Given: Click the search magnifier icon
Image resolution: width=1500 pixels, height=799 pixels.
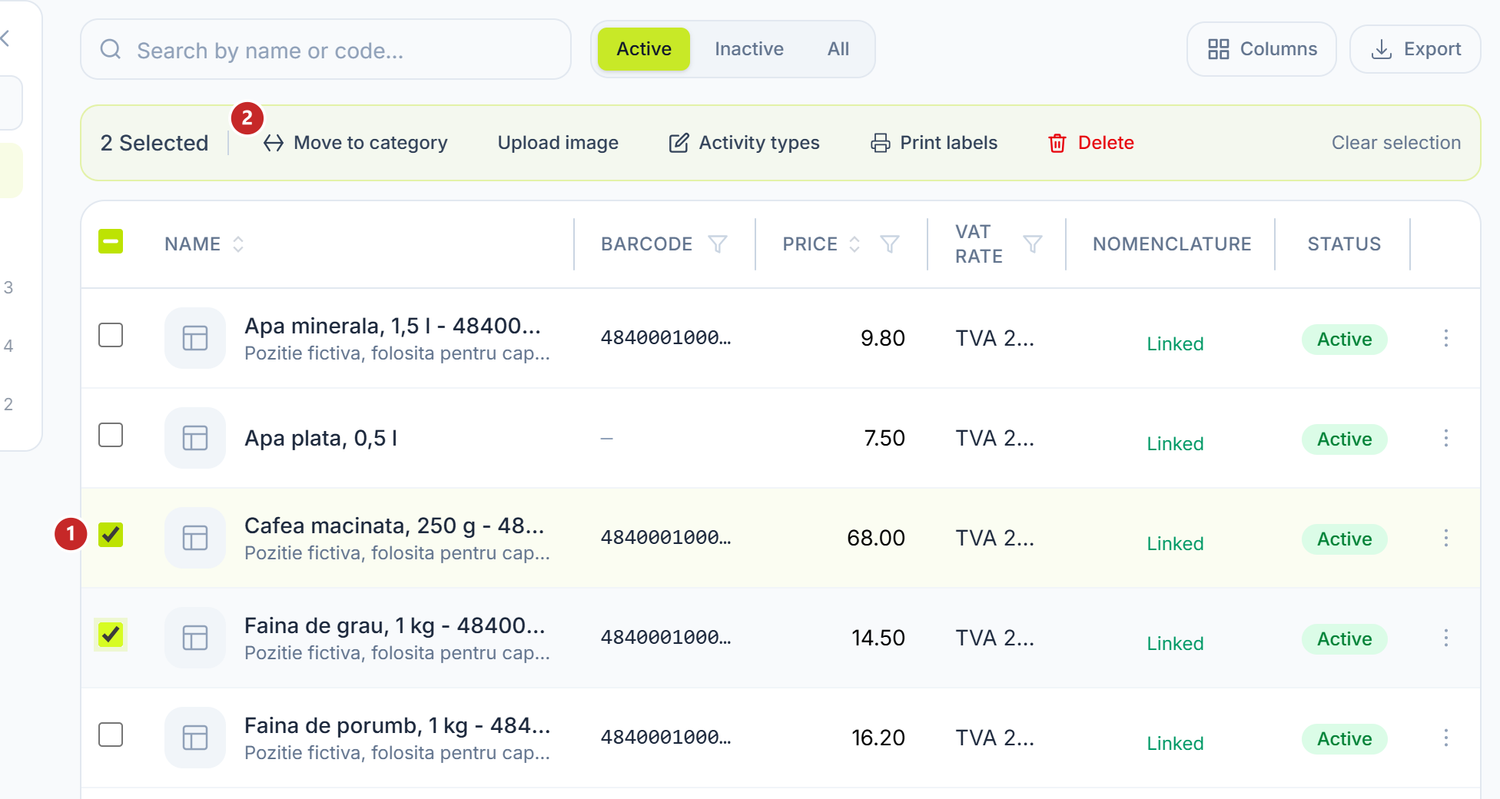Looking at the screenshot, I should tap(111, 50).
